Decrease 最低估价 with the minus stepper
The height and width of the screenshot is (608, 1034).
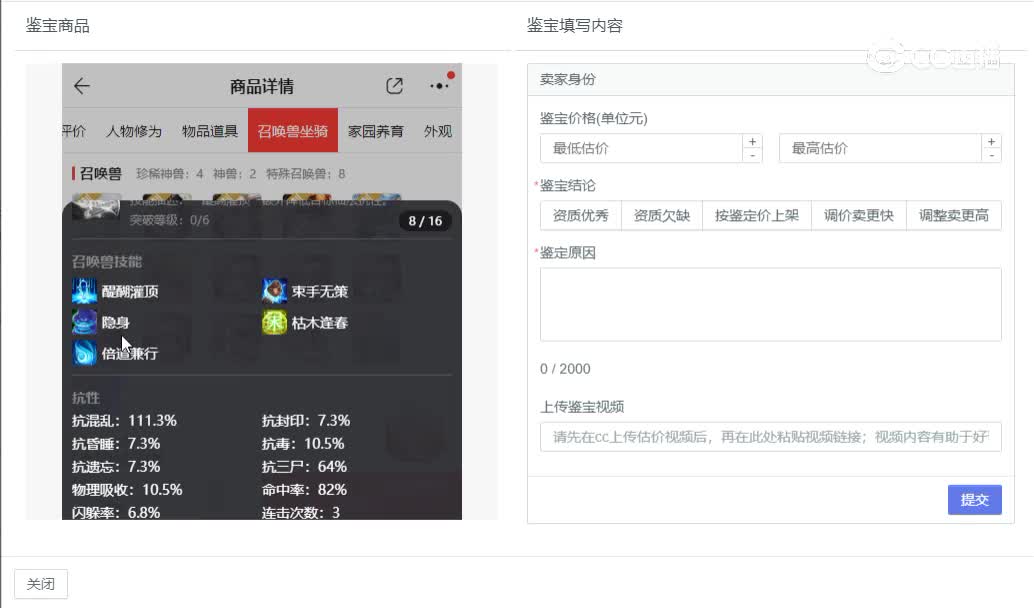point(752,156)
